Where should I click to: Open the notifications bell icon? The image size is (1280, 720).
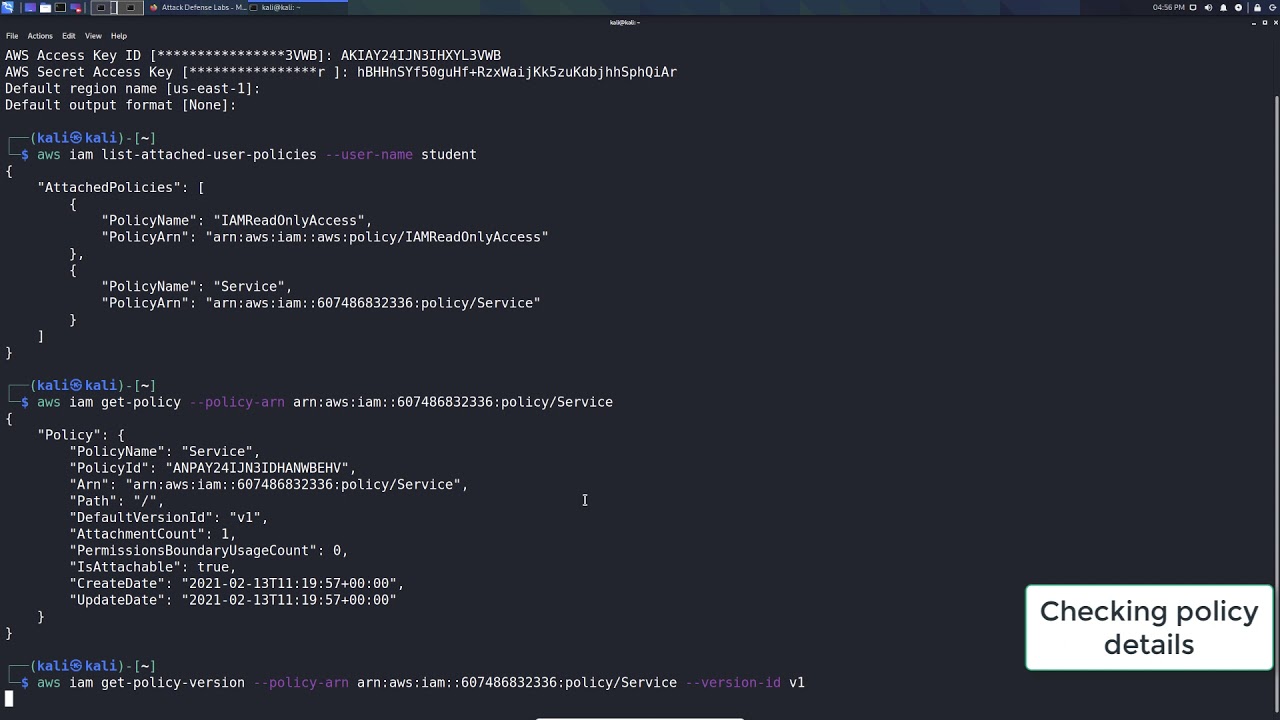(x=1223, y=7)
